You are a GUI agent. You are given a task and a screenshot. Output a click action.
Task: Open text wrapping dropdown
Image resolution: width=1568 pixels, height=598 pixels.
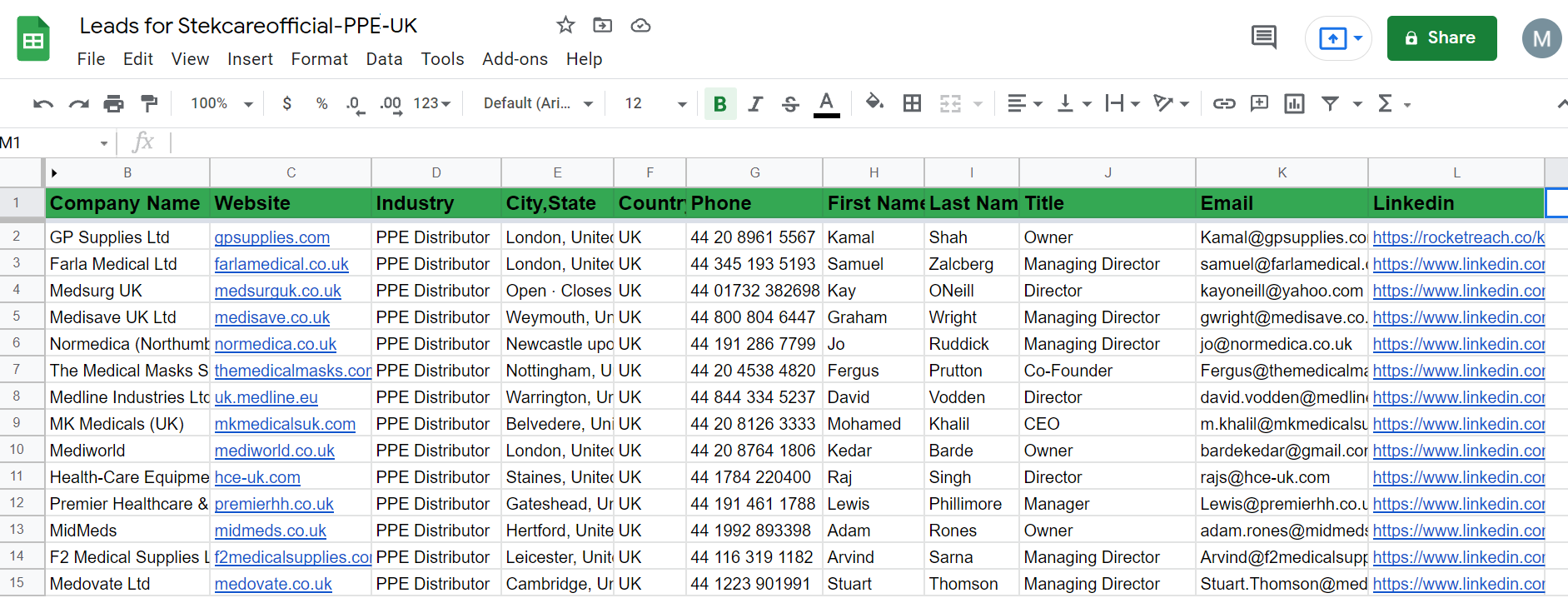[x=1122, y=103]
